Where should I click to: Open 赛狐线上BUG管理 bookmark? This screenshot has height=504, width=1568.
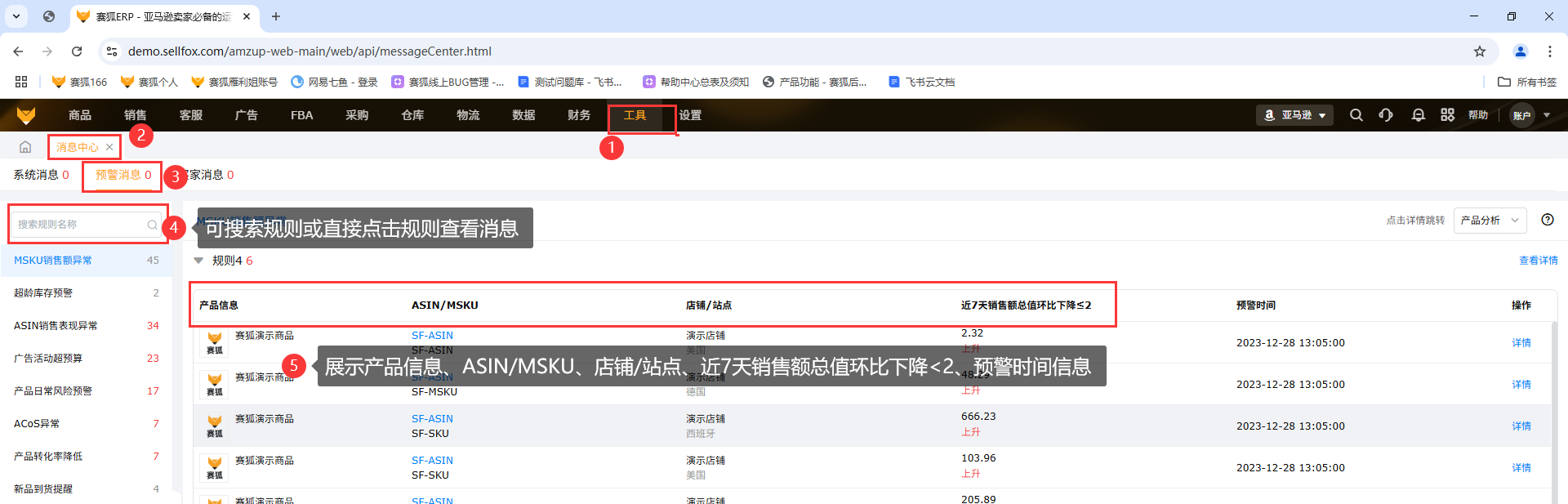[x=448, y=82]
